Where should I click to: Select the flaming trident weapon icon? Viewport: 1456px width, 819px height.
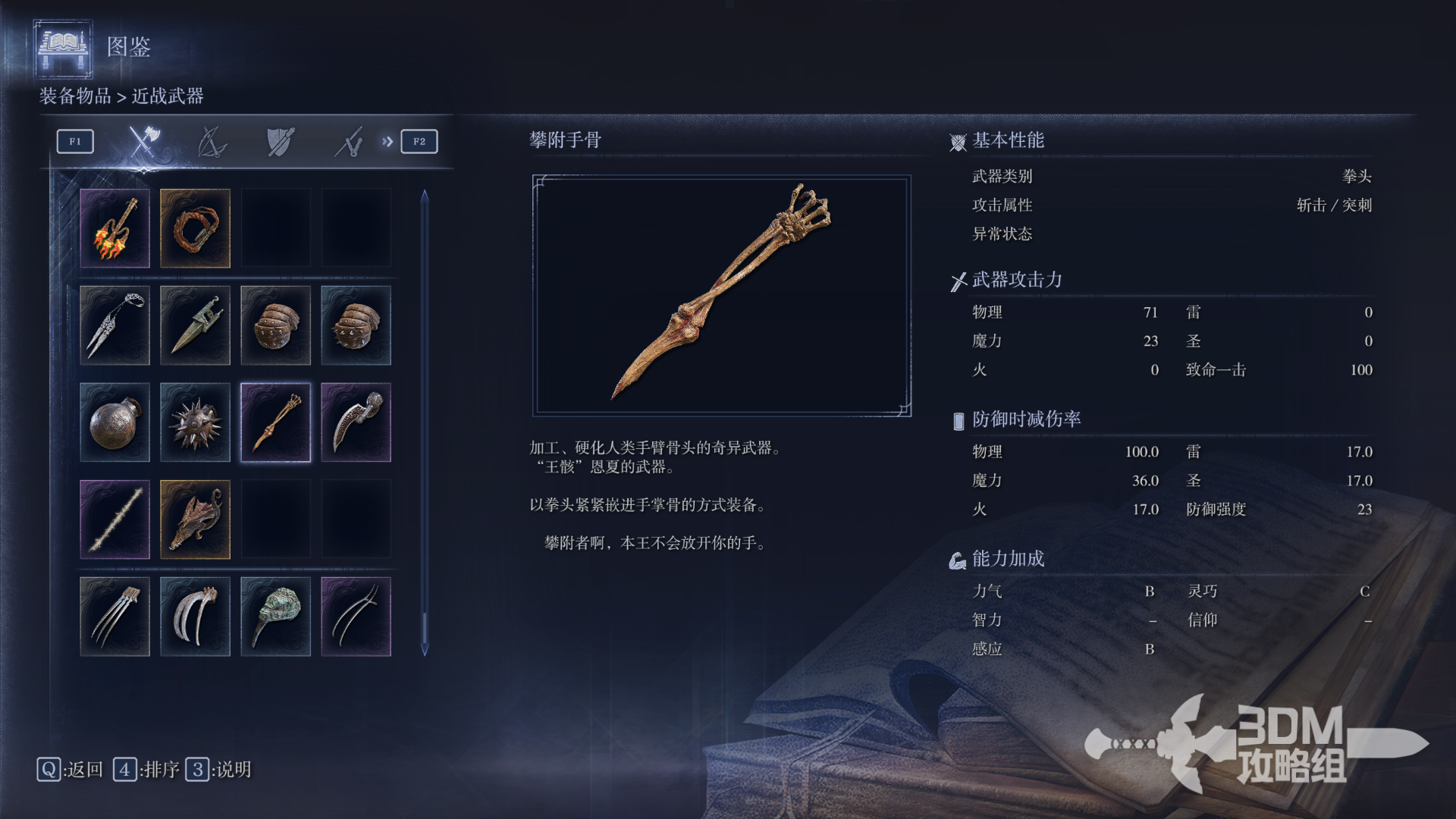point(115,228)
